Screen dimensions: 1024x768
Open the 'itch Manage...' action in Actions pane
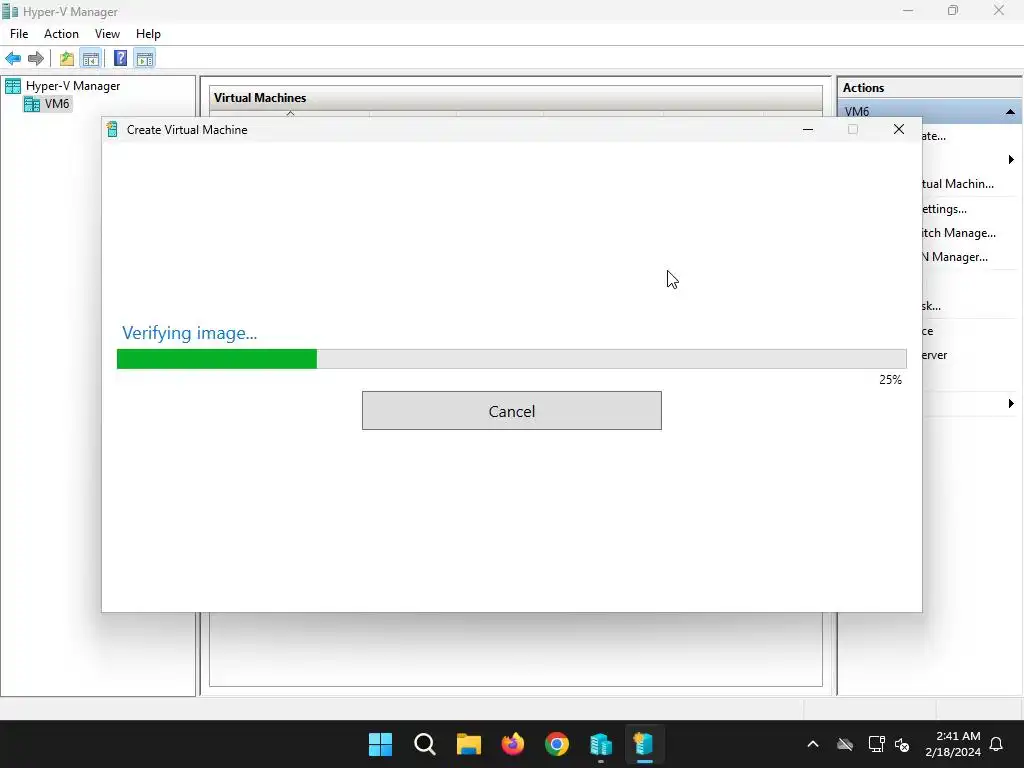959,233
